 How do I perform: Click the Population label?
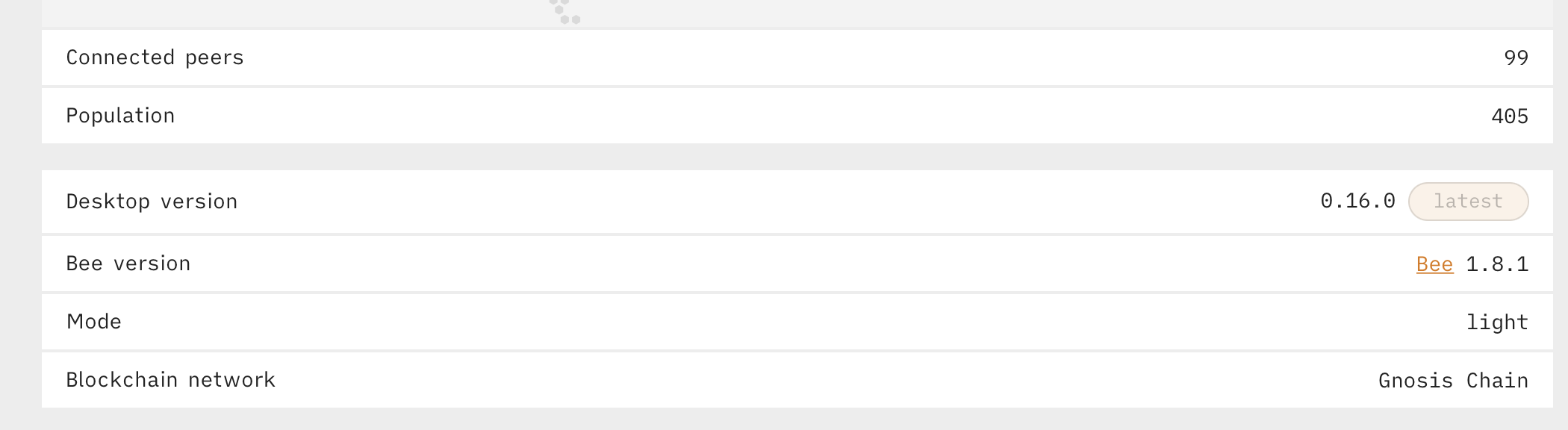coord(120,116)
